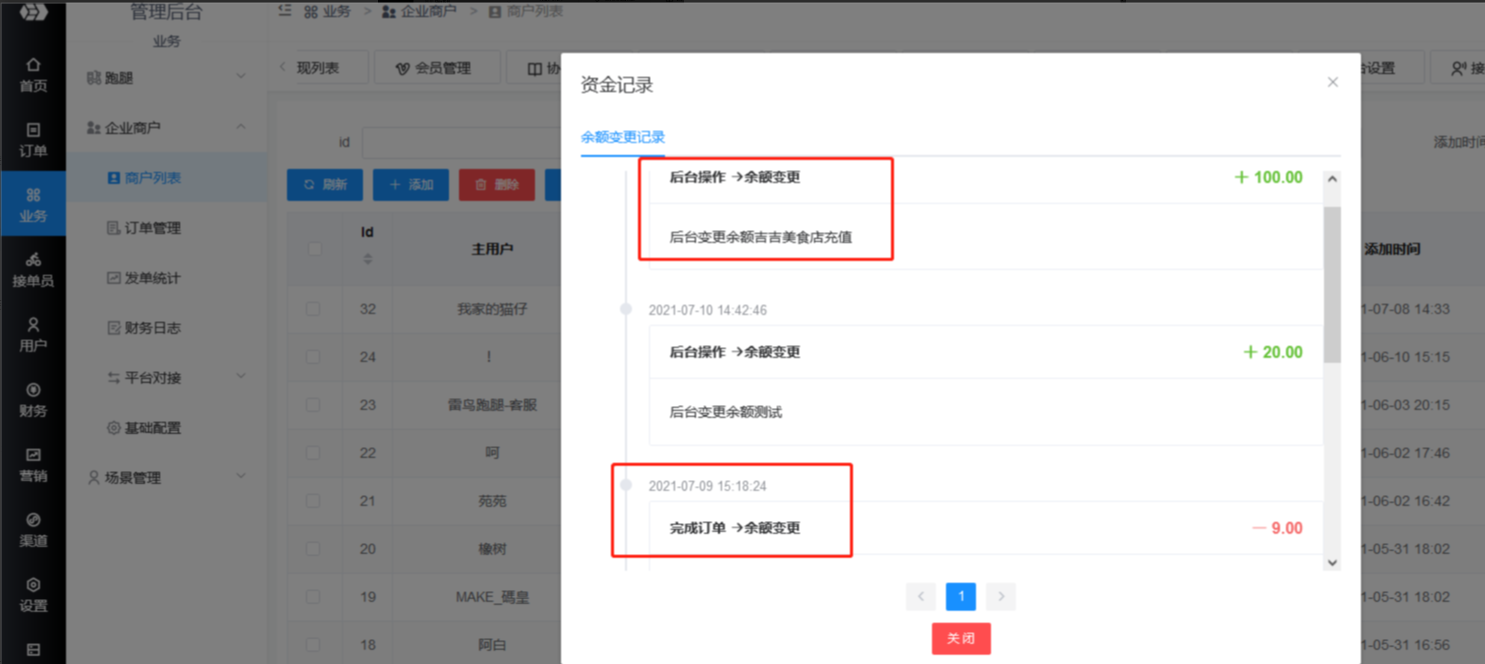Viewport: 1485px width, 664px height.
Task: Open 设置 settings icon in sidebar
Action: point(33,595)
